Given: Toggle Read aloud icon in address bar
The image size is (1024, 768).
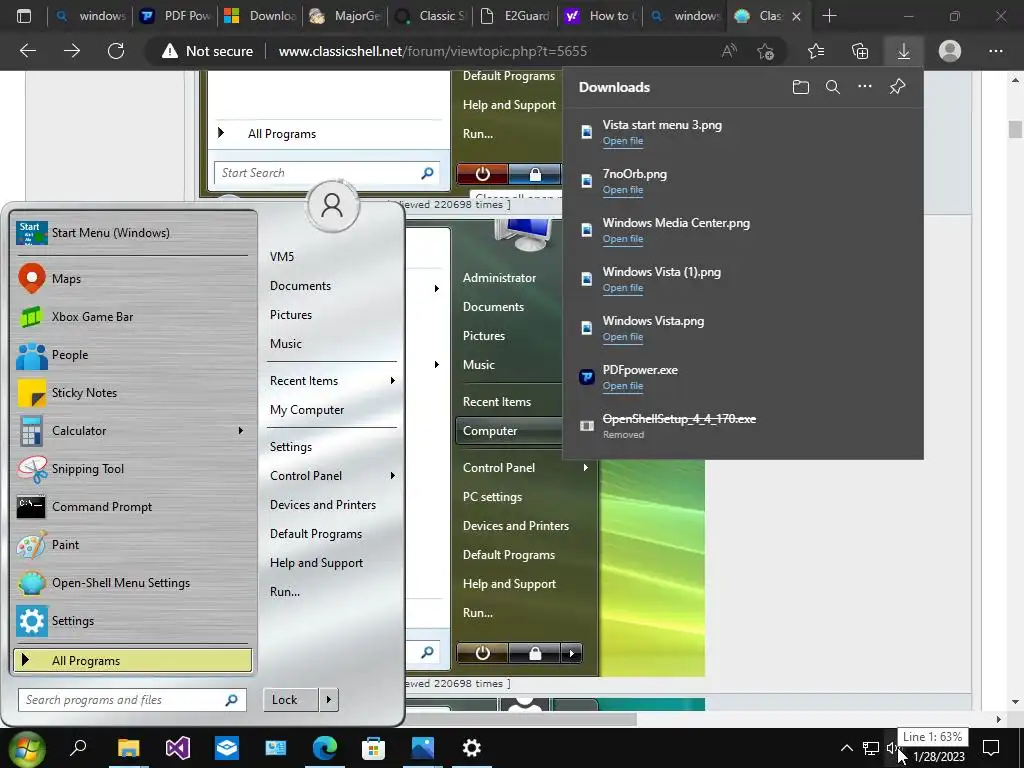Looking at the screenshot, I should [729, 51].
